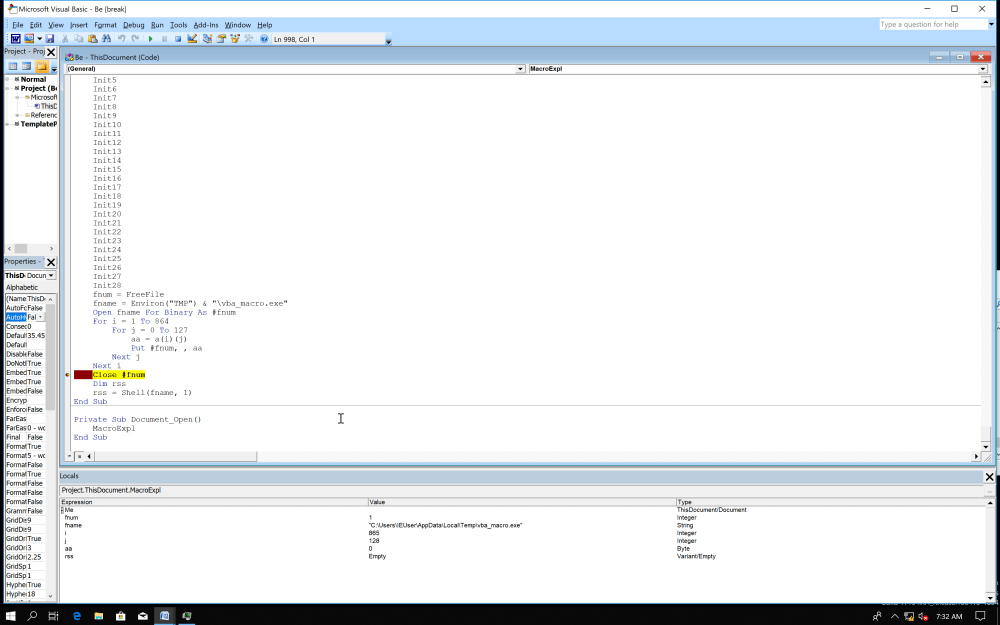Save the project with the Save toolbar icon
1000x625 pixels.
point(50,38)
